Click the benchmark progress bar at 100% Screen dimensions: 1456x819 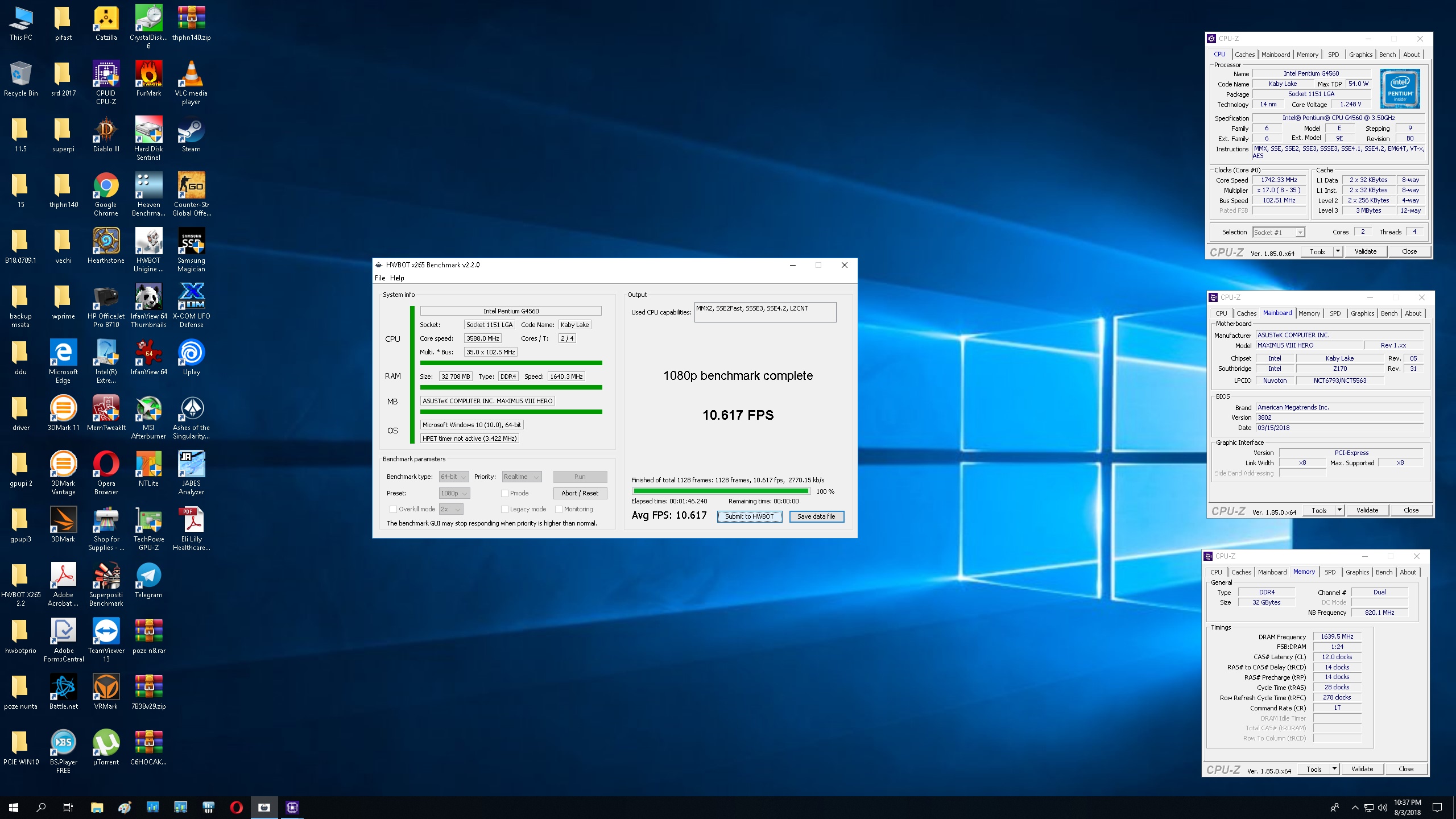pos(721,491)
